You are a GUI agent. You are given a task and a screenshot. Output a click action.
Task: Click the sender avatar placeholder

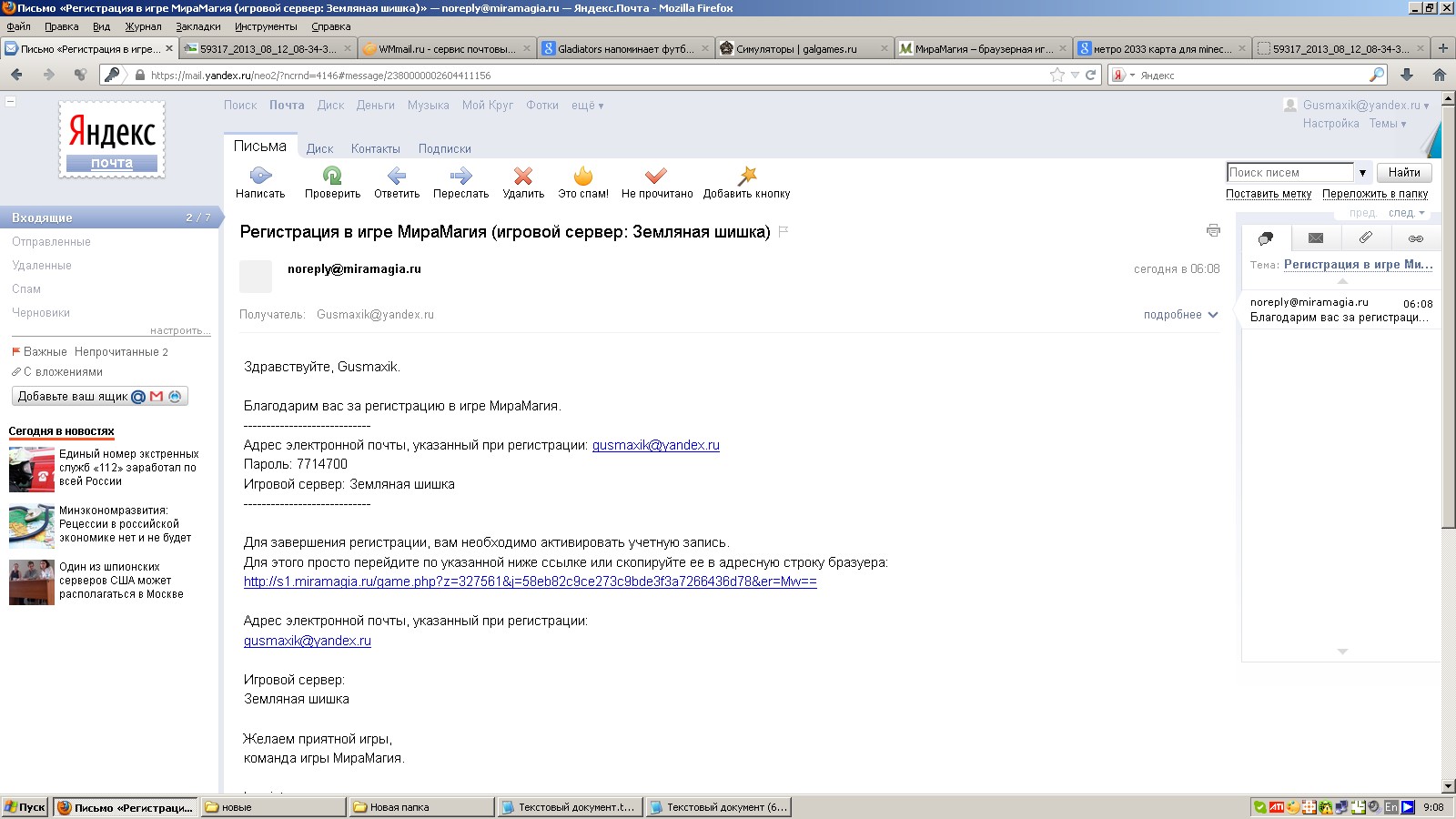256,277
